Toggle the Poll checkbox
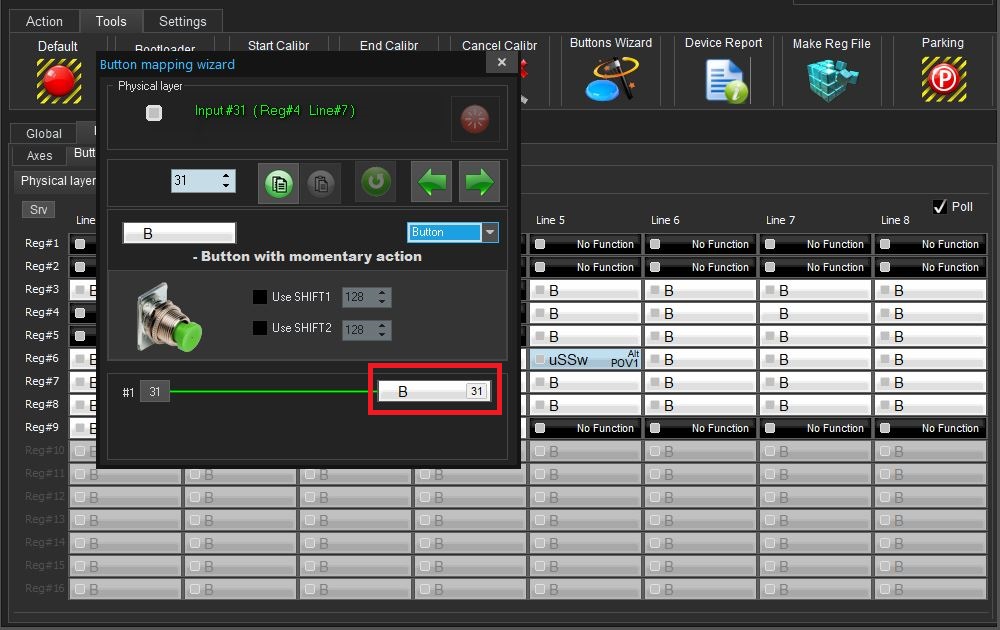The height and width of the screenshot is (630, 1000). click(939, 207)
